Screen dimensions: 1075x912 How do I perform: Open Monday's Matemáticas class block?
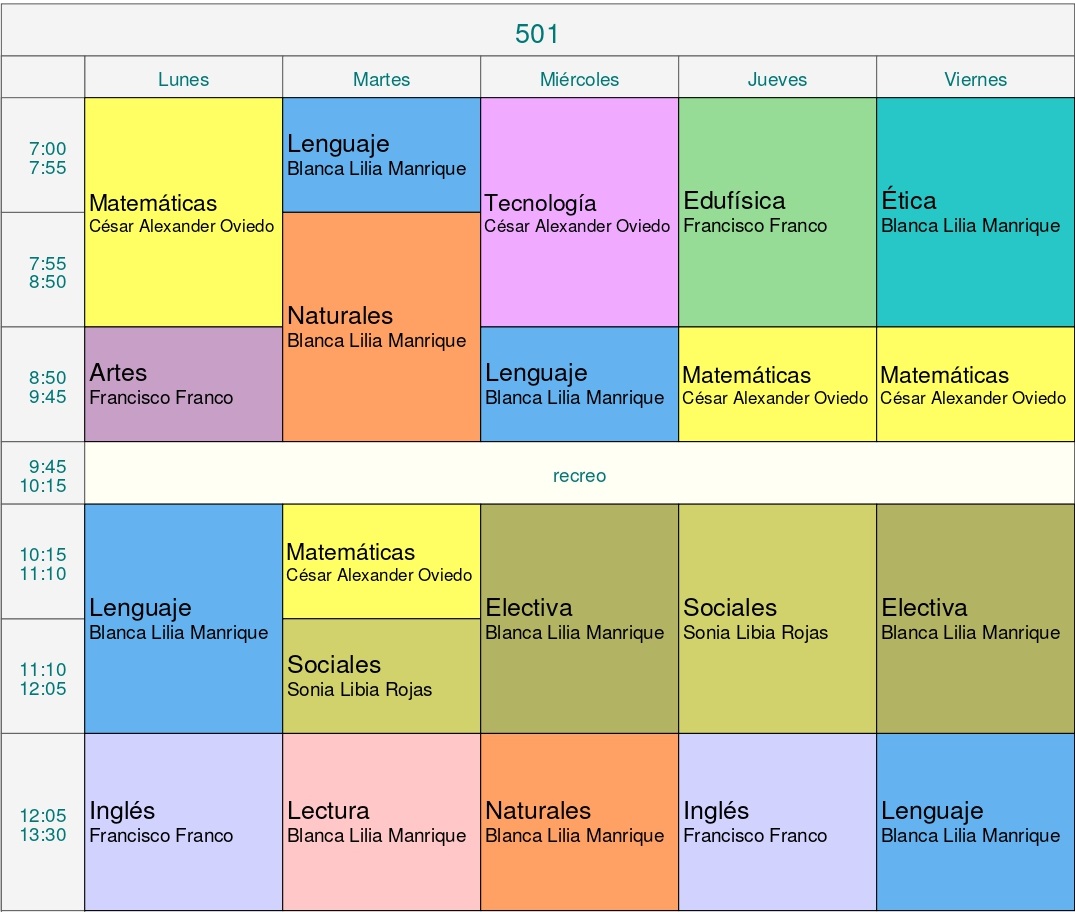click(183, 213)
